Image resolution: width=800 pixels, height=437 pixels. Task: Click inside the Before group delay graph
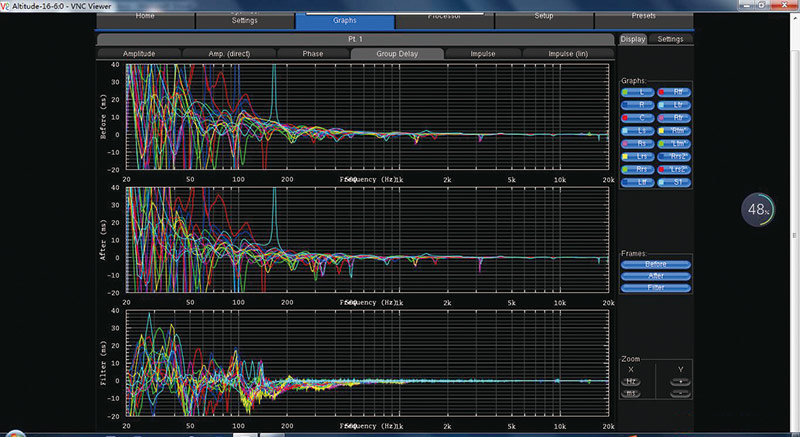coord(367,117)
